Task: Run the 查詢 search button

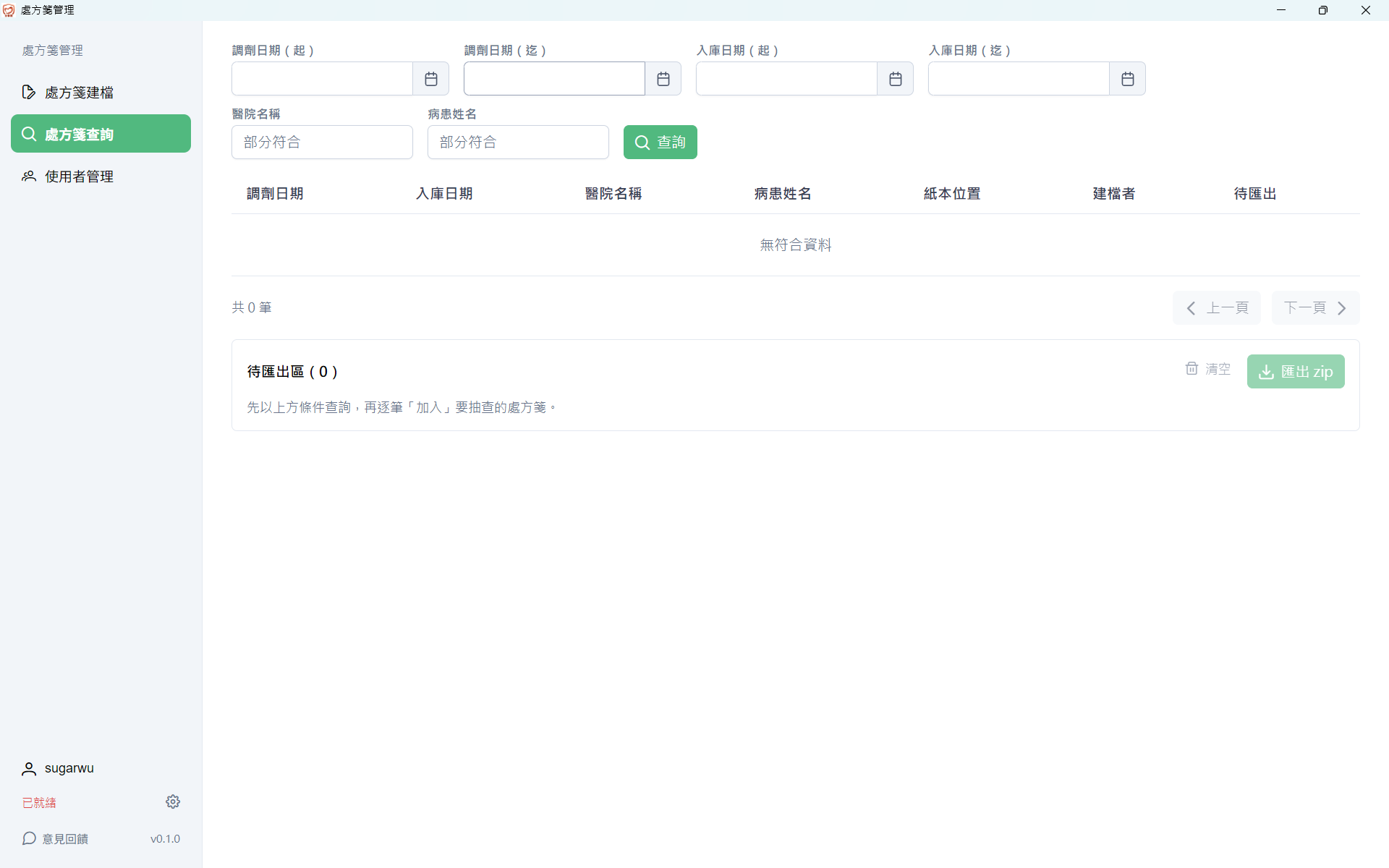Action: pos(660,142)
